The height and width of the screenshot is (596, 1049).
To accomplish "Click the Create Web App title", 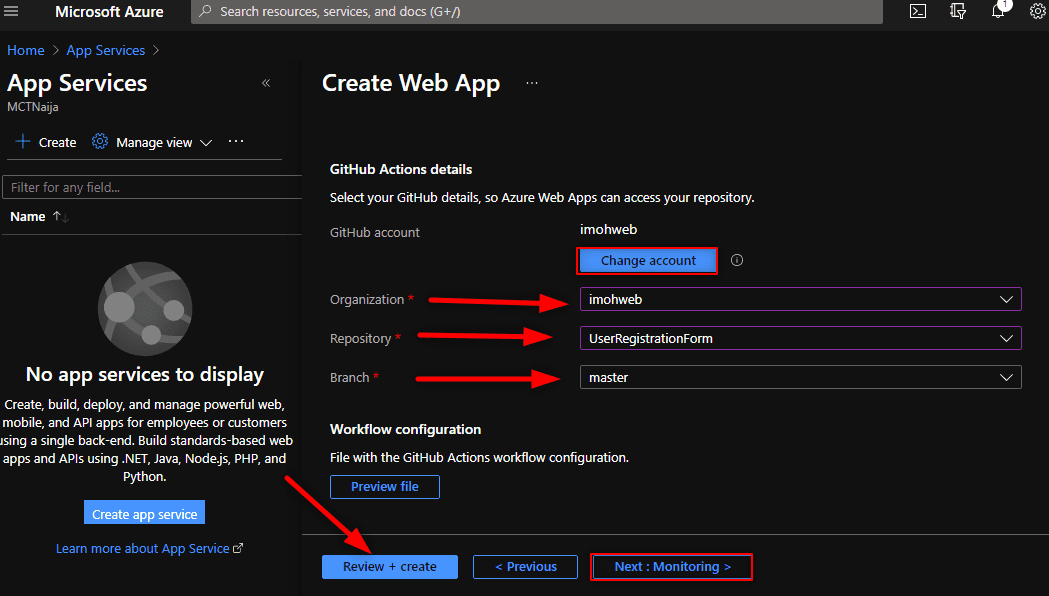I will point(411,83).
